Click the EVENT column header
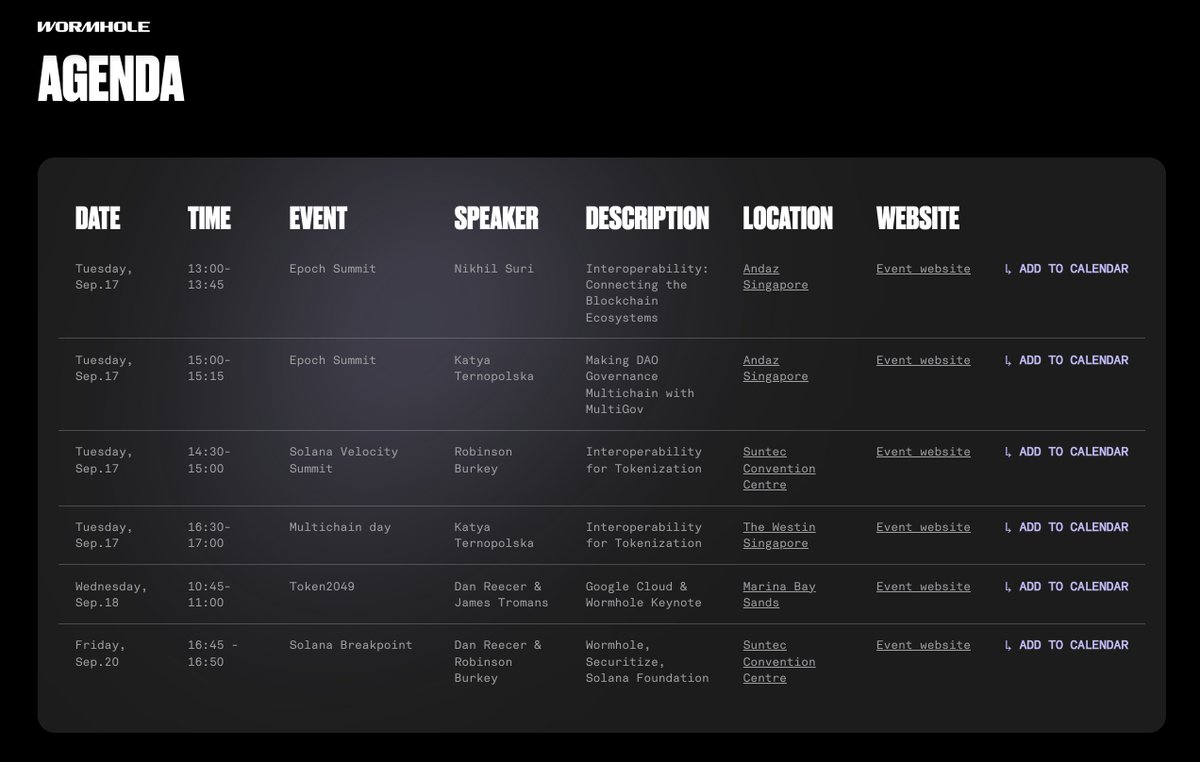This screenshot has width=1200, height=762. tap(318, 218)
